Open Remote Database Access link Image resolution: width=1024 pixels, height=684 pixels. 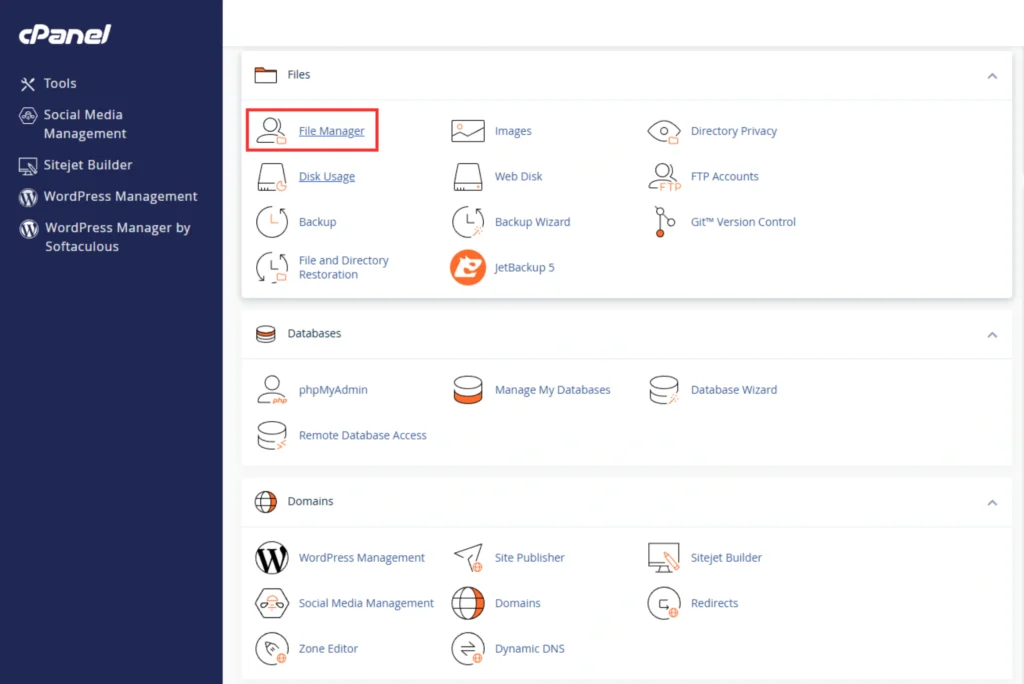[x=362, y=435]
